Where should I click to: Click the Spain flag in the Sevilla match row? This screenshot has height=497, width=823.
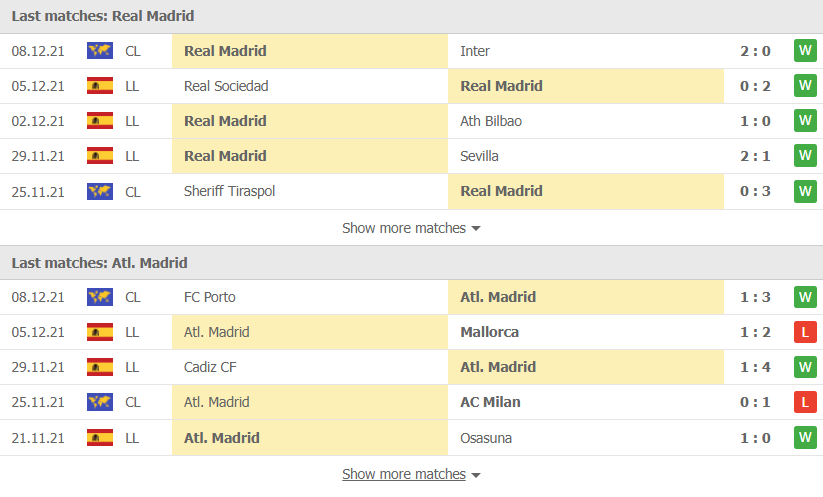100,156
